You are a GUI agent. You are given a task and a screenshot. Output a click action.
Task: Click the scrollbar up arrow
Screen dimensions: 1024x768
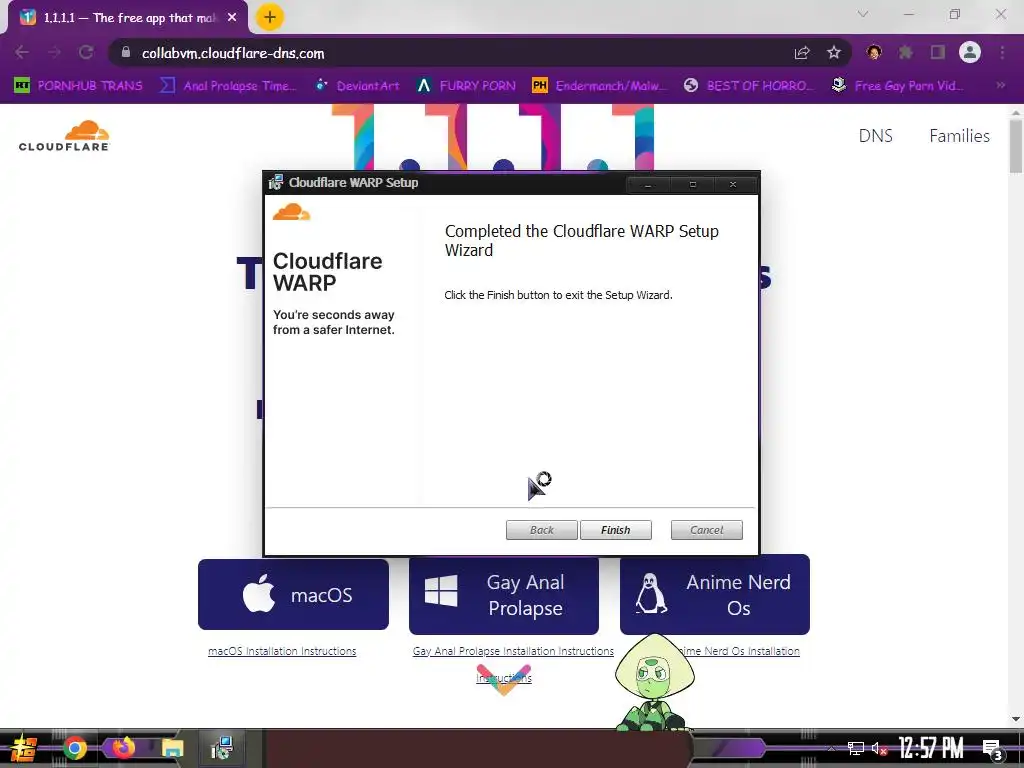(1016, 112)
